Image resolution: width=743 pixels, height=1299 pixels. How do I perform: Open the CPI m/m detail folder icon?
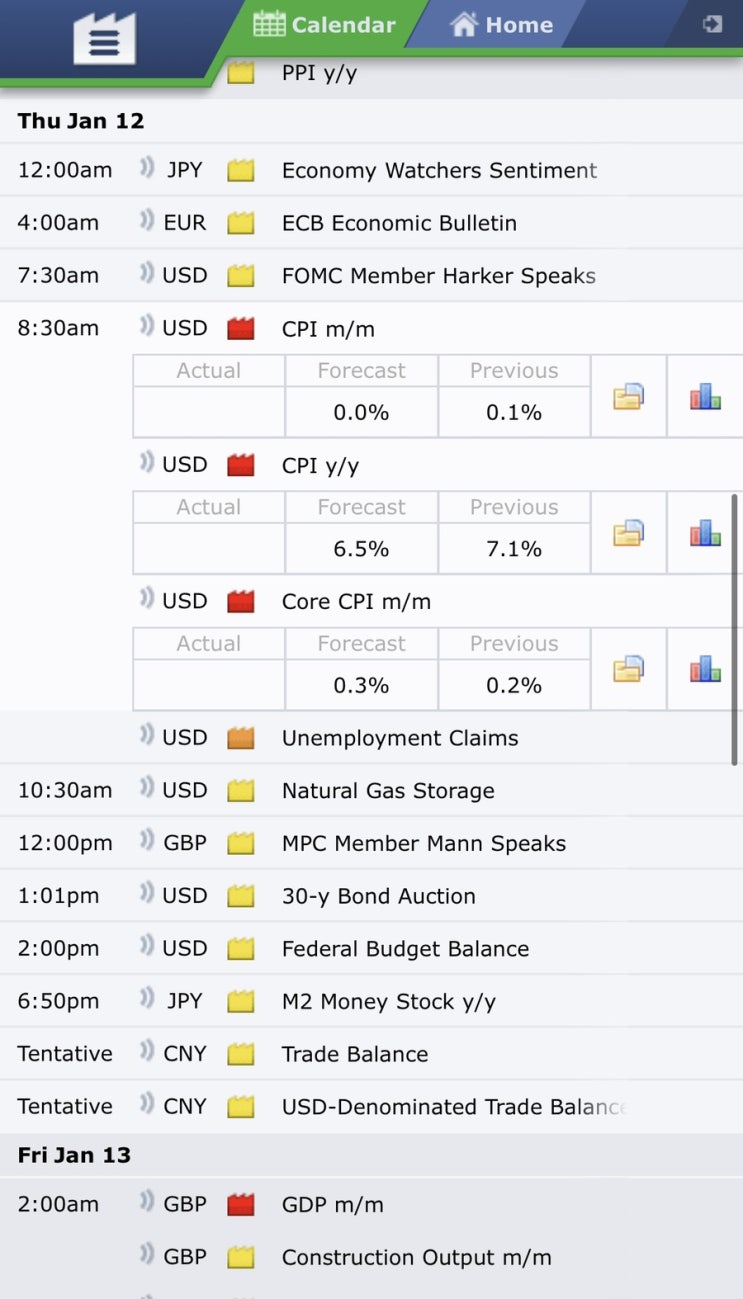coord(628,397)
